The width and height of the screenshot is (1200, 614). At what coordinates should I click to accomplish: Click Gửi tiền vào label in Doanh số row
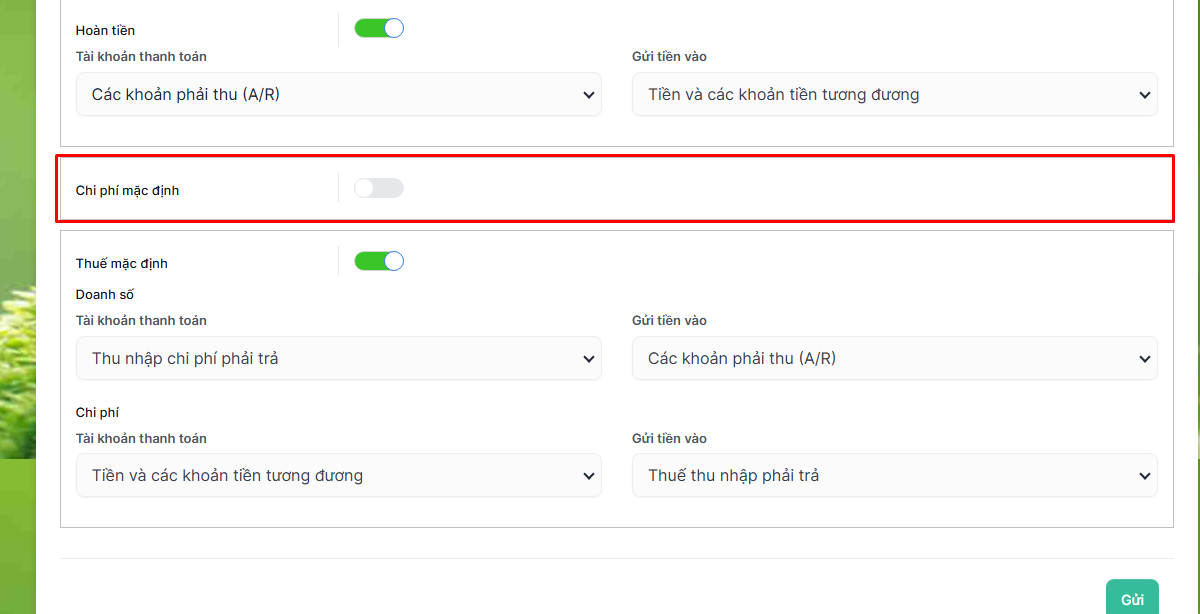[x=669, y=321]
